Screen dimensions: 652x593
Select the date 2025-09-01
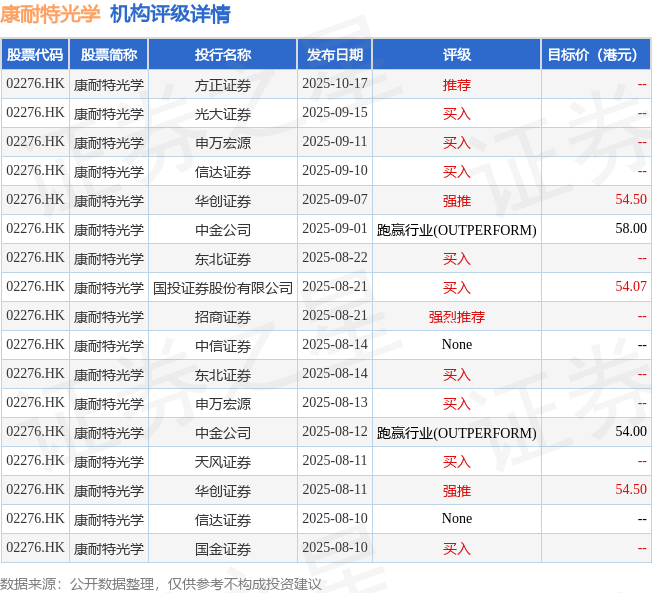coord(335,229)
